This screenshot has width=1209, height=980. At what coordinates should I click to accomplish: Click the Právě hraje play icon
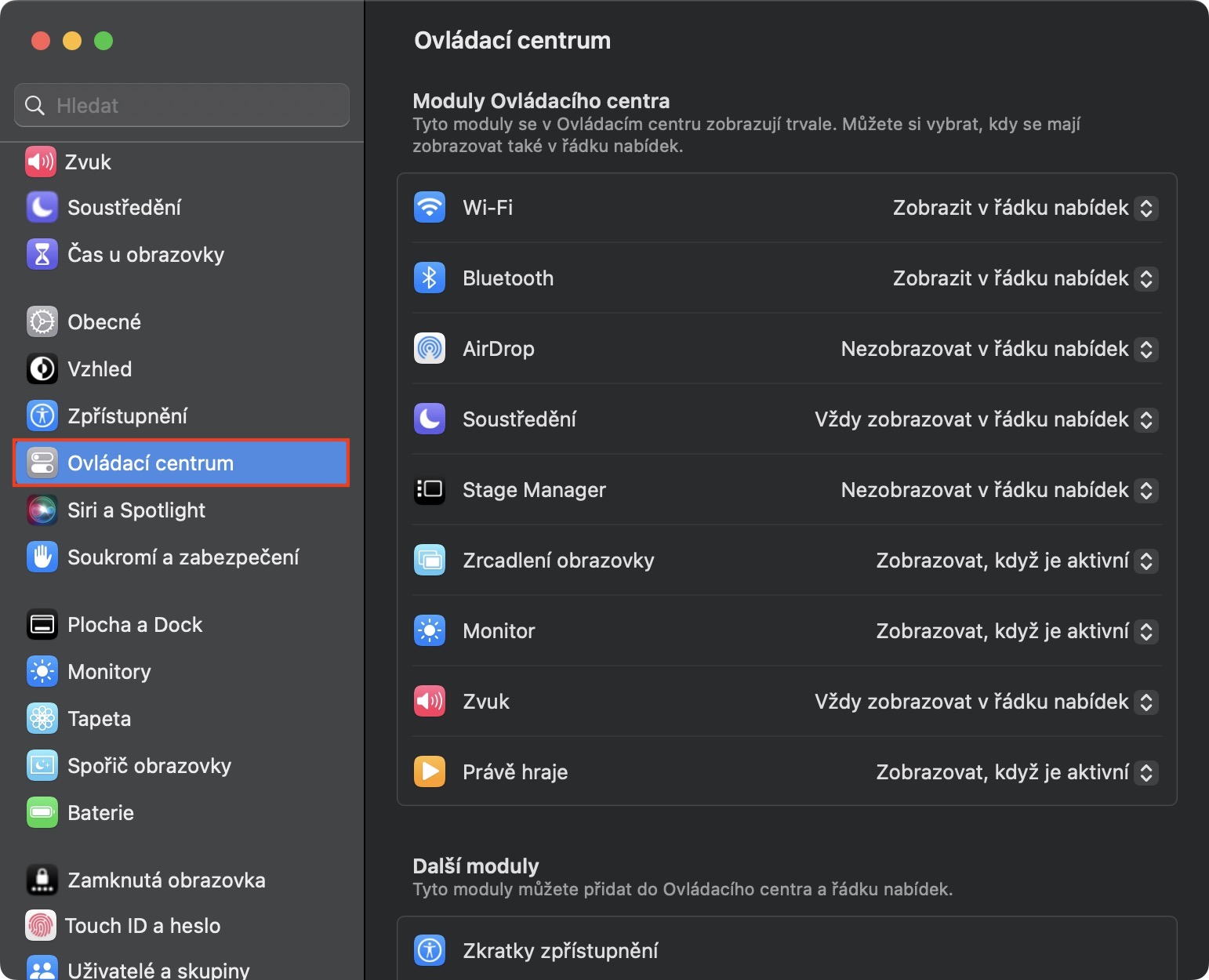(430, 772)
